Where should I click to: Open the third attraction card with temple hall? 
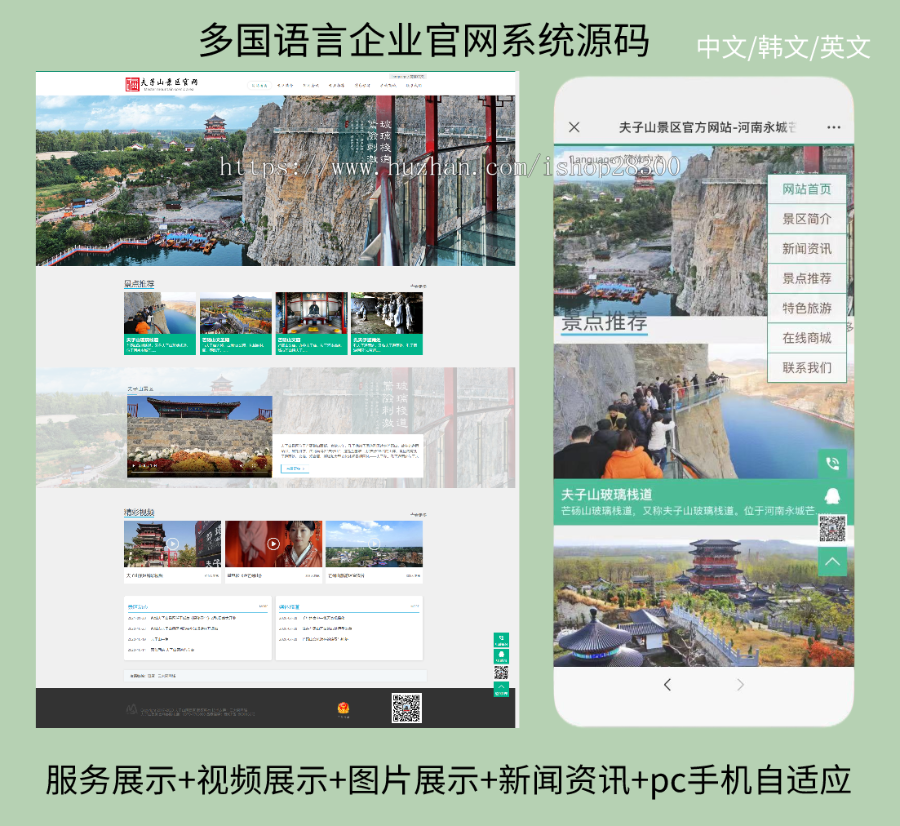point(311,323)
